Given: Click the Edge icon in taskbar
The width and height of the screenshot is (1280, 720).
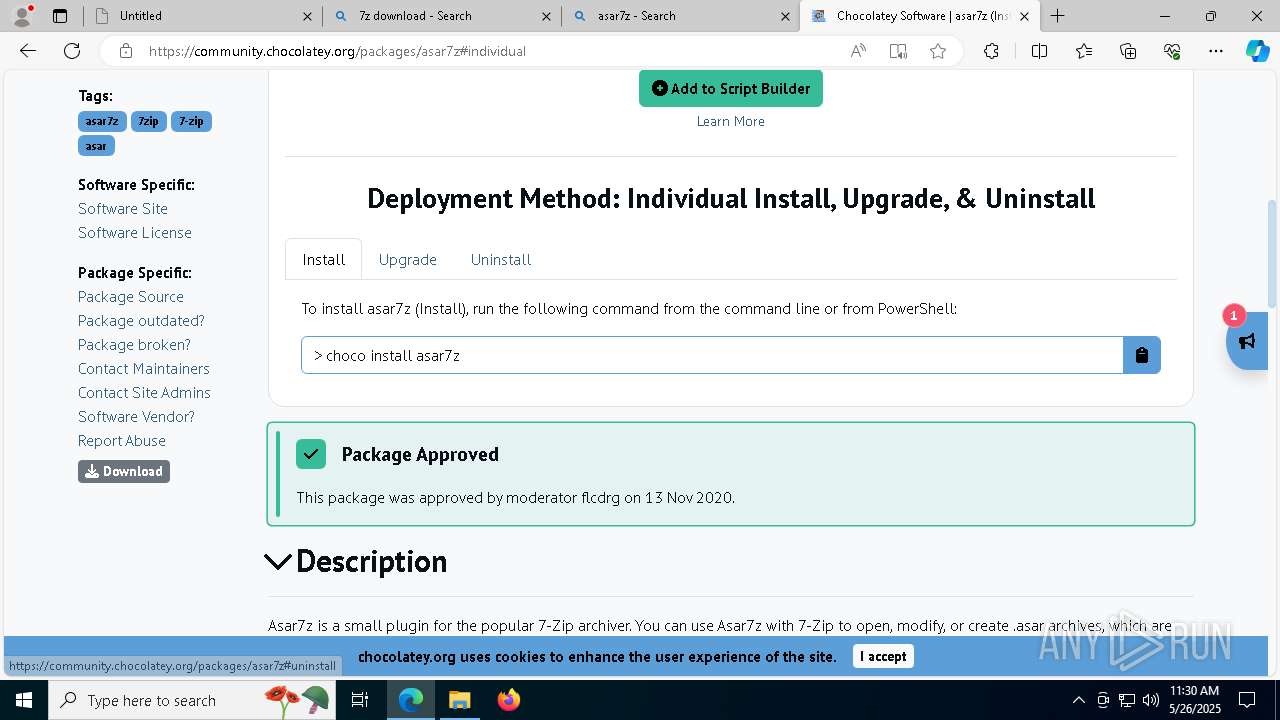Looking at the screenshot, I should tap(411, 700).
